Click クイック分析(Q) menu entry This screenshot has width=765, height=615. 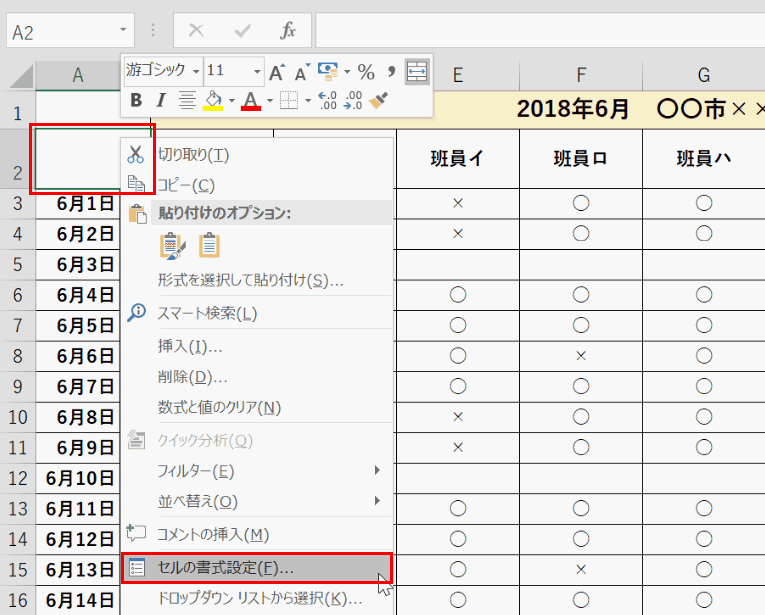tap(257, 441)
